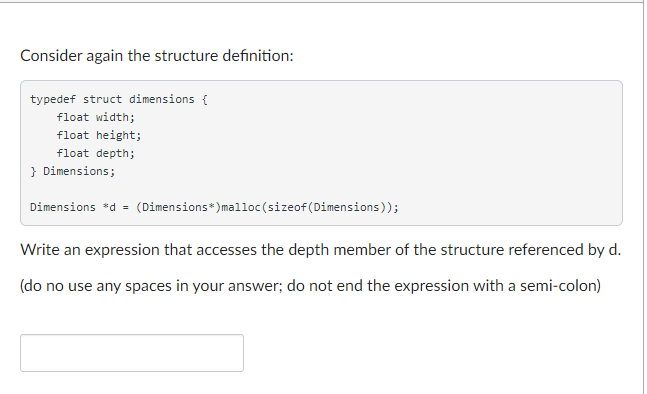Click the word 'depth' in the question sentence

pos(308,250)
